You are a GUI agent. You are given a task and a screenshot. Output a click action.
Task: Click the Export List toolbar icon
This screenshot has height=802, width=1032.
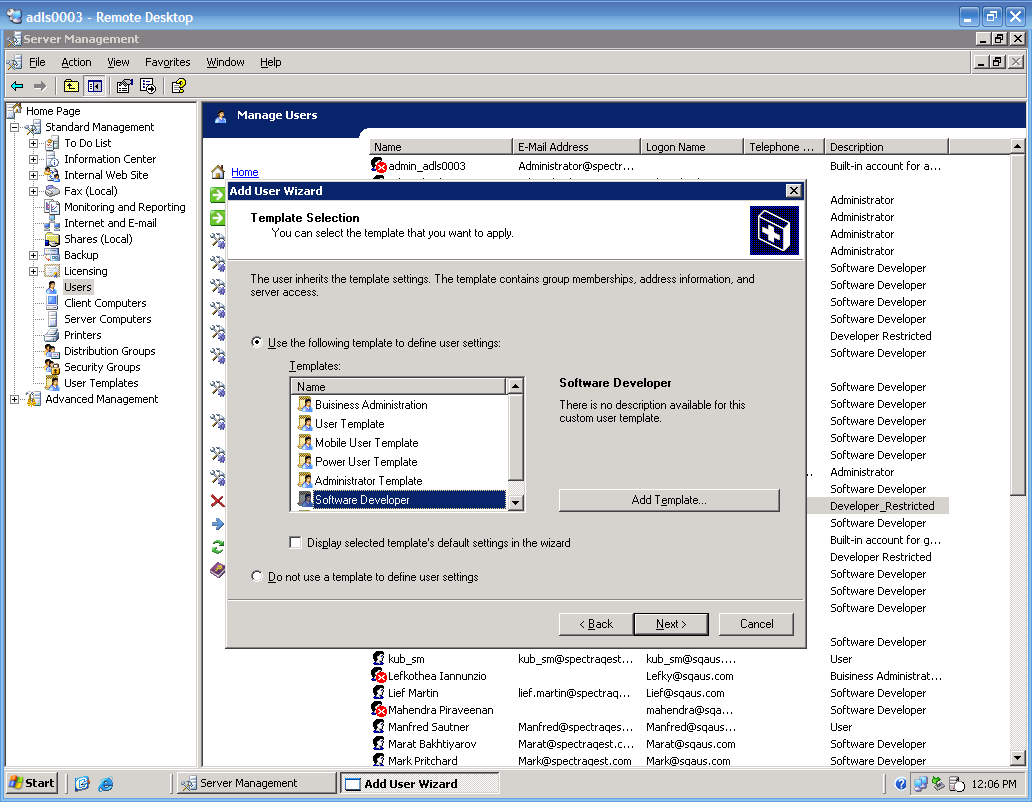click(147, 86)
